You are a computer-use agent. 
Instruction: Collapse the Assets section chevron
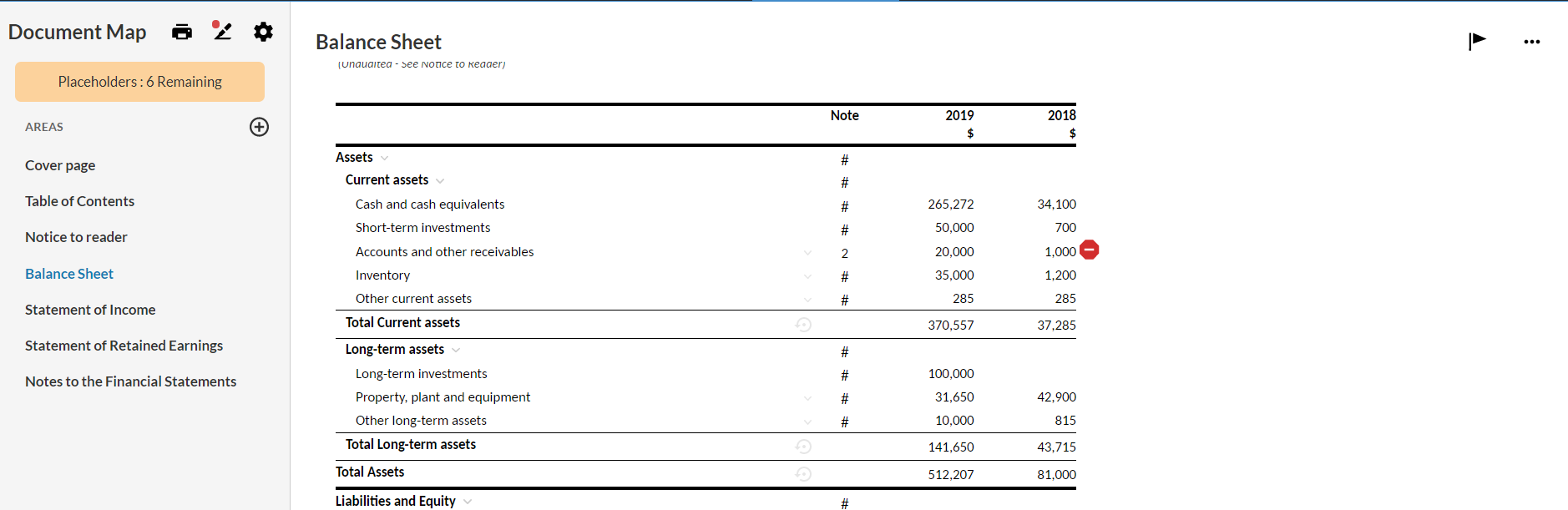[384, 158]
